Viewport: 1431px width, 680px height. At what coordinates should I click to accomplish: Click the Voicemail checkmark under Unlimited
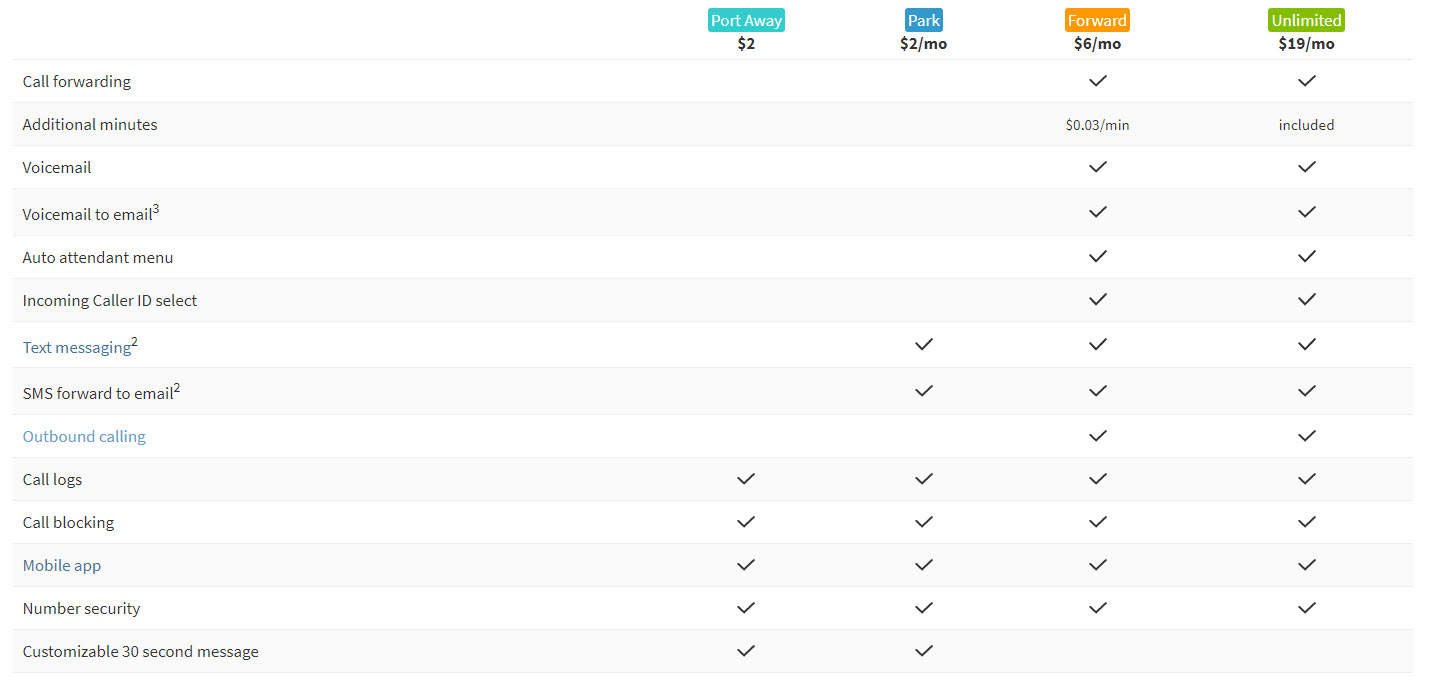1306,167
